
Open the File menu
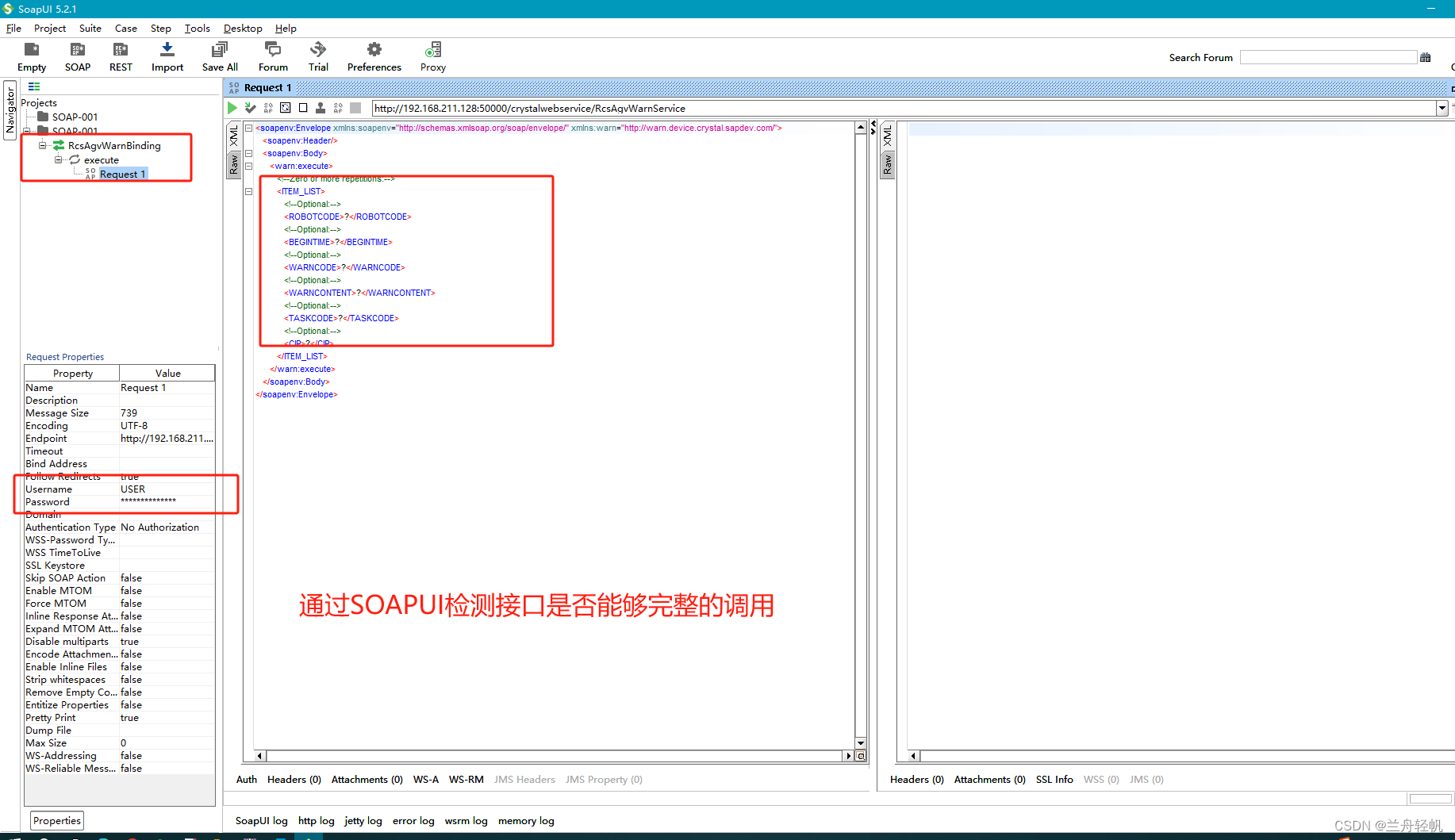pyautogui.click(x=13, y=28)
